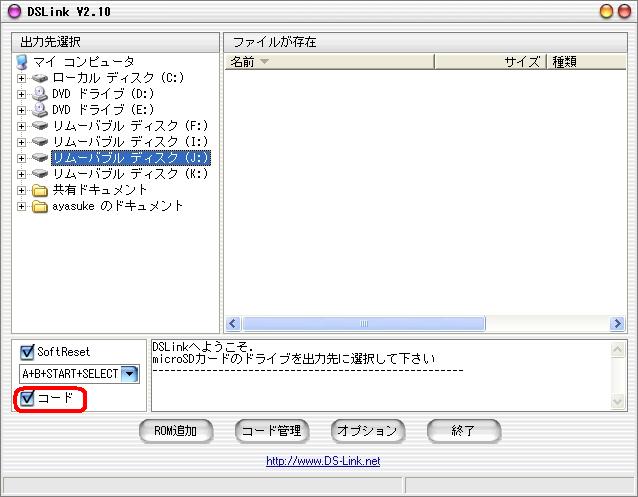Click the log box scroll up arrow
Viewport: 638px width, 497px height.
click(617, 350)
